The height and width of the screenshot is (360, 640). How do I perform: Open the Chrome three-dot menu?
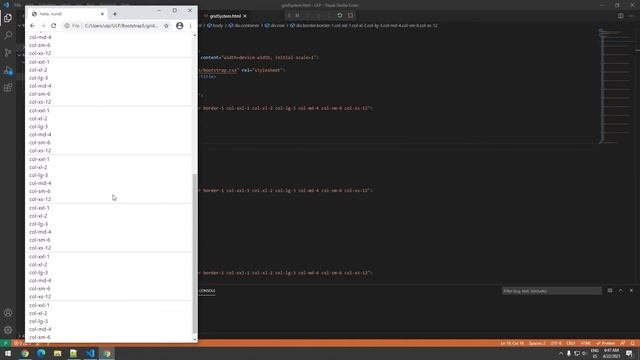tap(190, 26)
